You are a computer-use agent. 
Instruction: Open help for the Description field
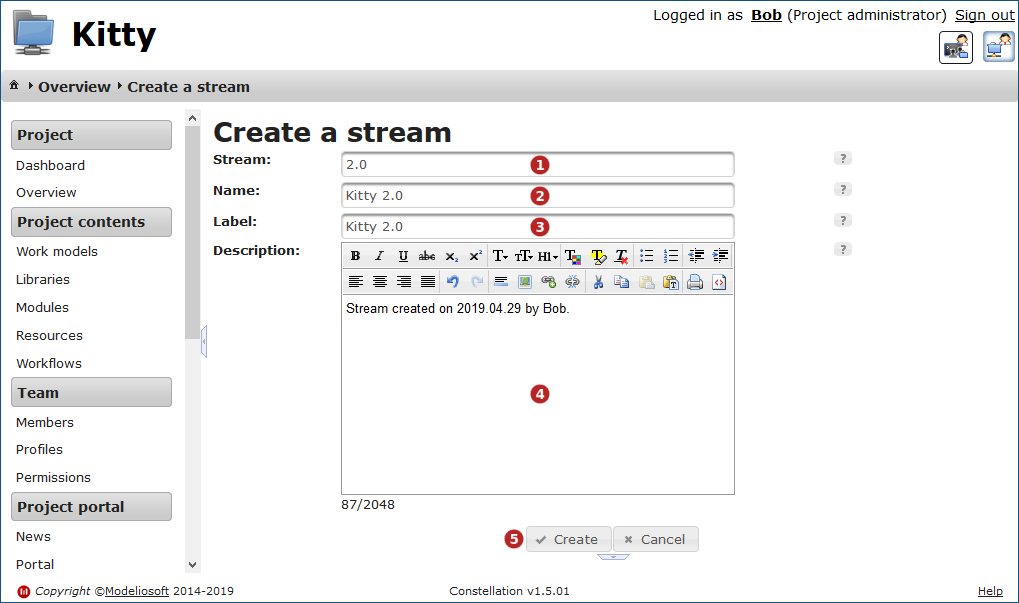click(x=843, y=250)
